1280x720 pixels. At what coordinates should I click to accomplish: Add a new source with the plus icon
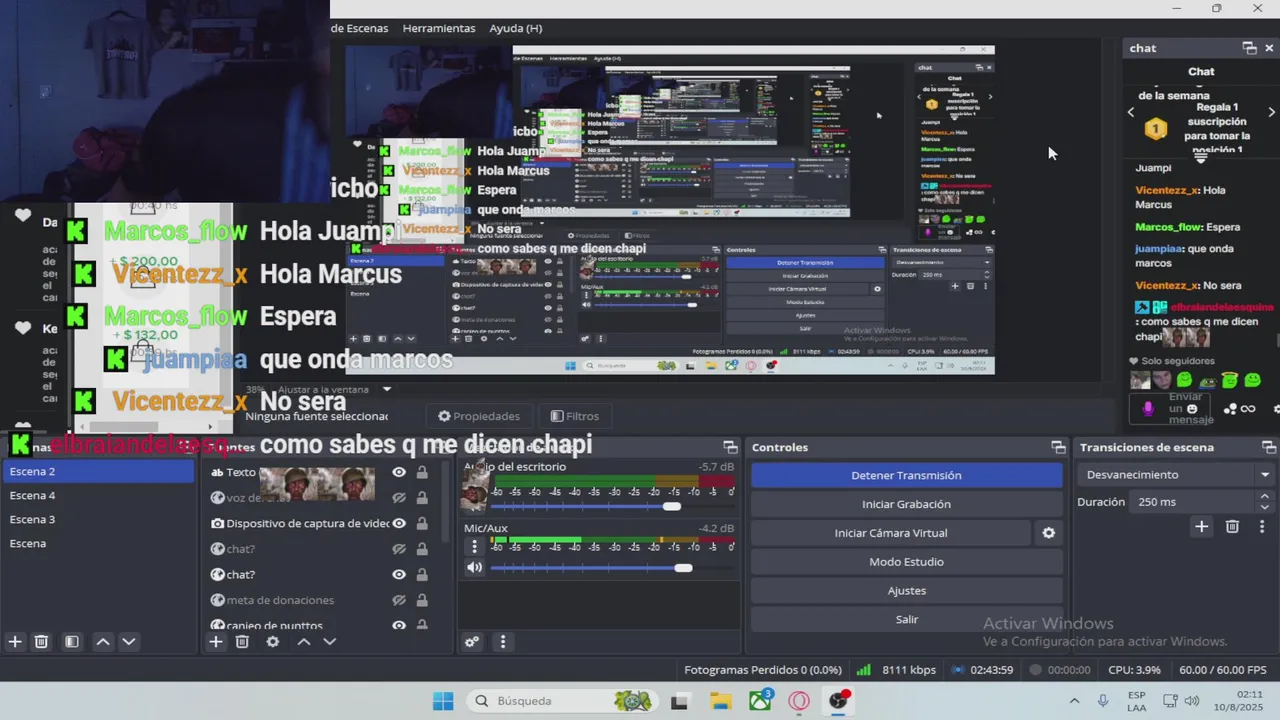pos(216,642)
